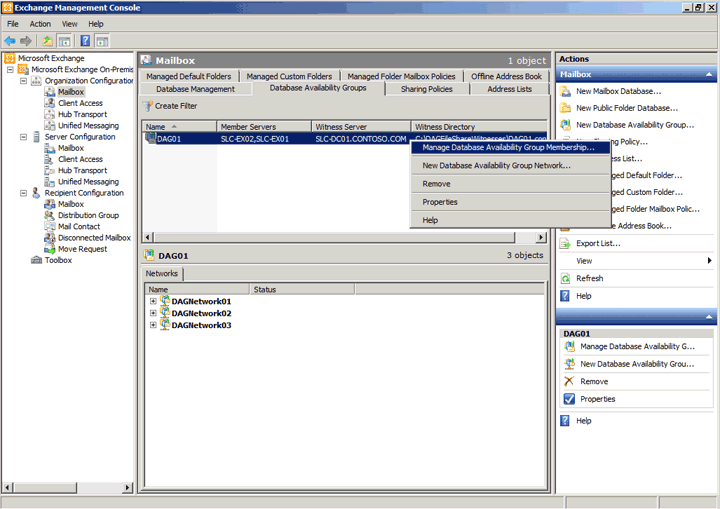
Task: Switch to the Address Lists tab
Action: (x=509, y=89)
